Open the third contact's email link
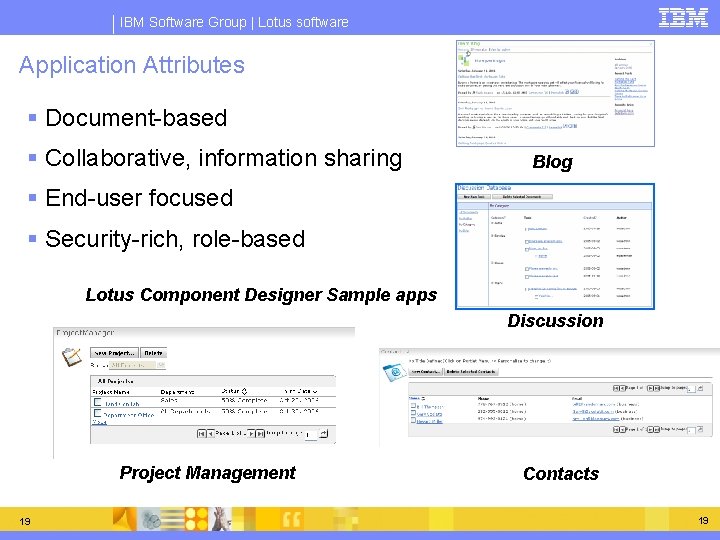The width and height of the screenshot is (720, 540). point(596,419)
